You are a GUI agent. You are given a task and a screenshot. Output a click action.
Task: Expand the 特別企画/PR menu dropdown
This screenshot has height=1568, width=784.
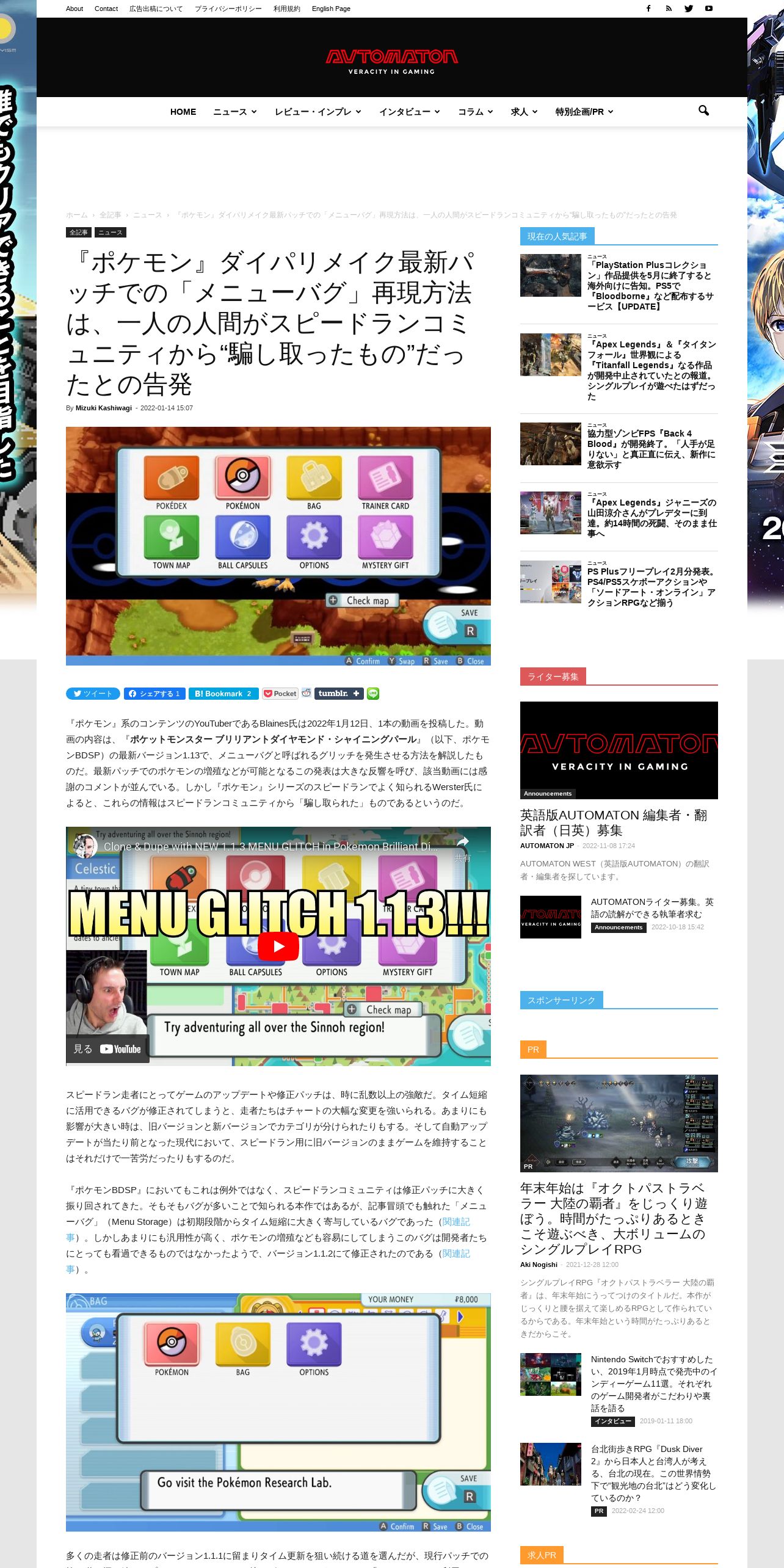click(584, 112)
